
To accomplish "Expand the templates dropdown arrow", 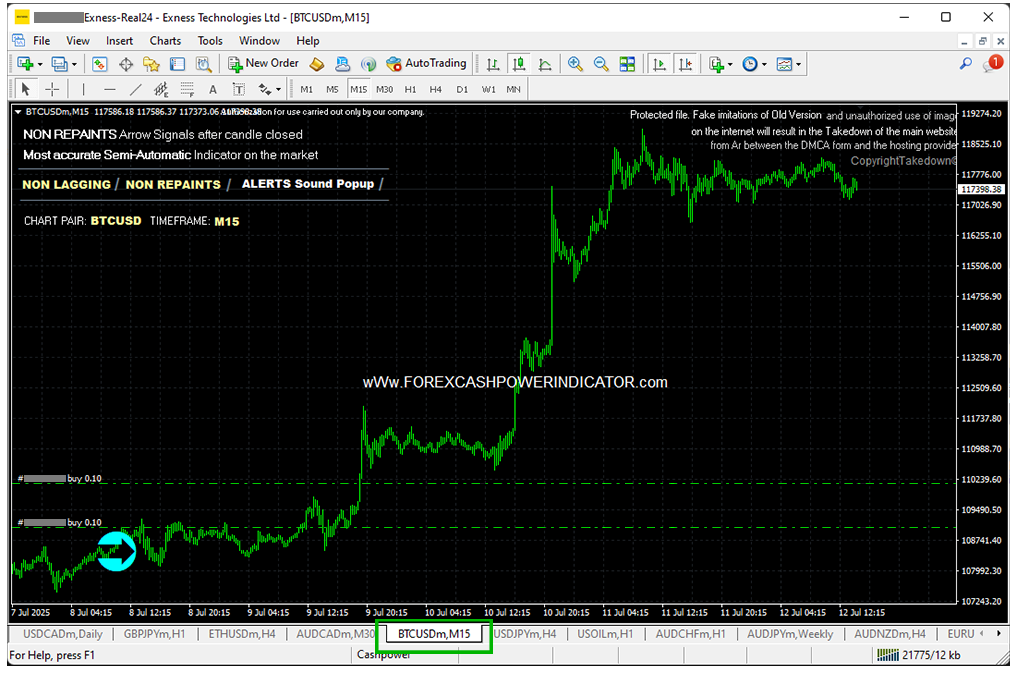I will 798,64.
